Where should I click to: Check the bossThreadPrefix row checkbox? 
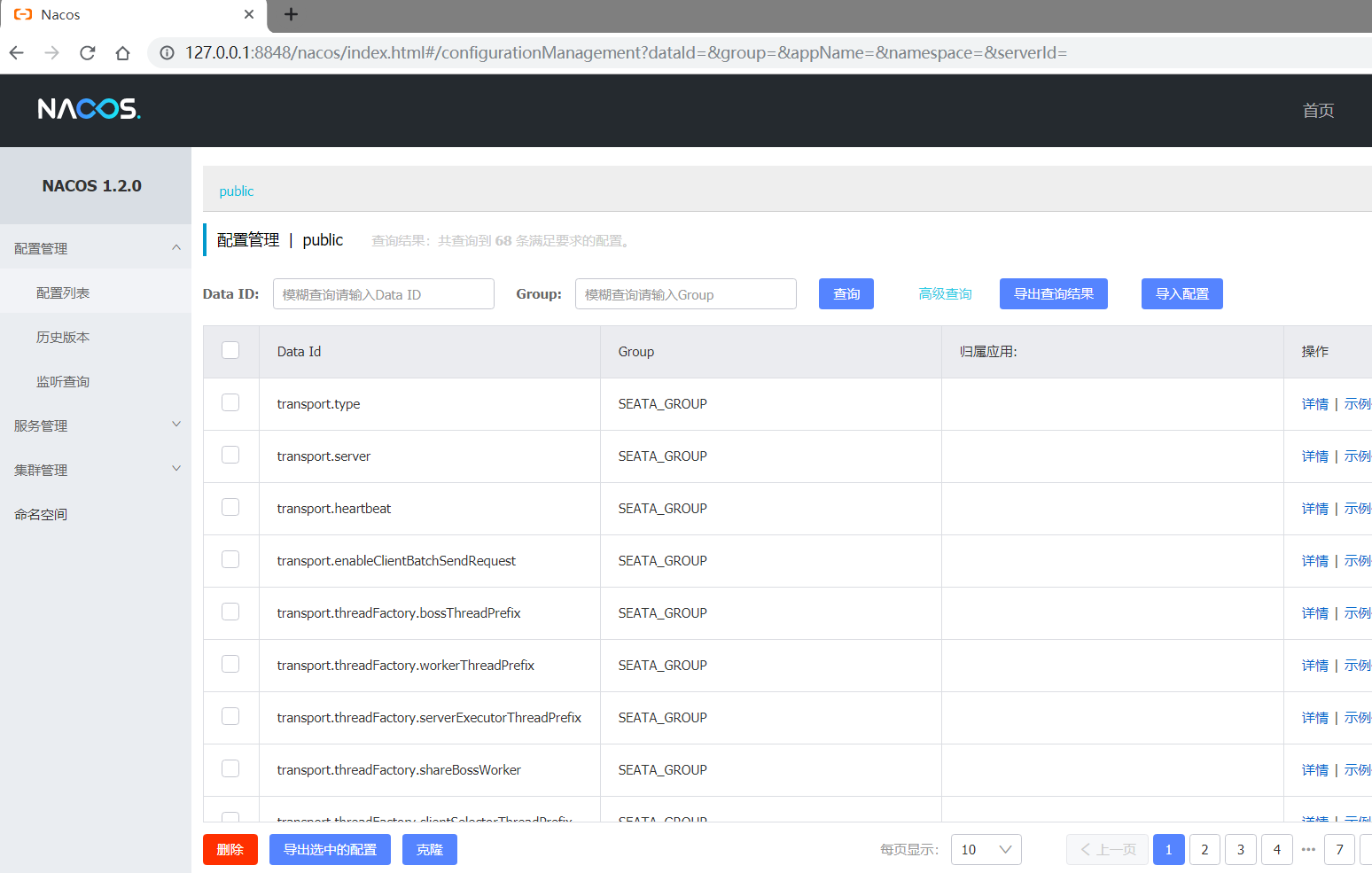(230, 612)
